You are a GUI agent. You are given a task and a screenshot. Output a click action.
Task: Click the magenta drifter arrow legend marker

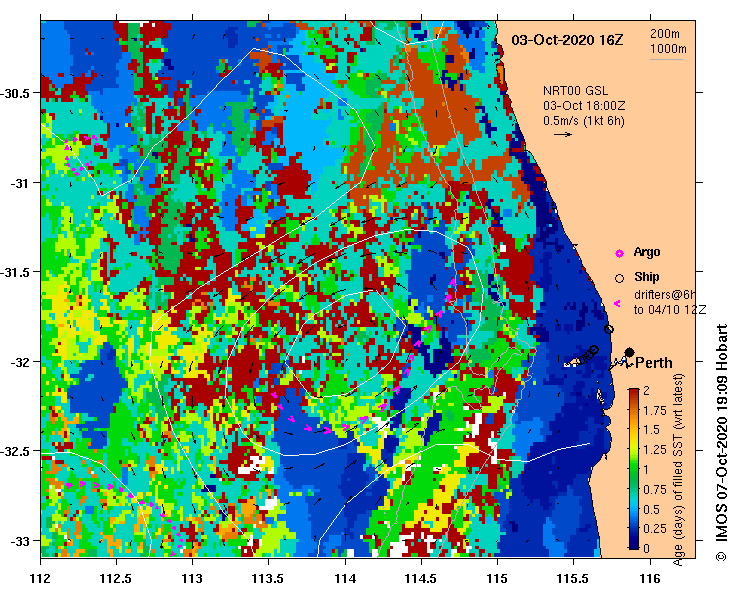click(617, 304)
